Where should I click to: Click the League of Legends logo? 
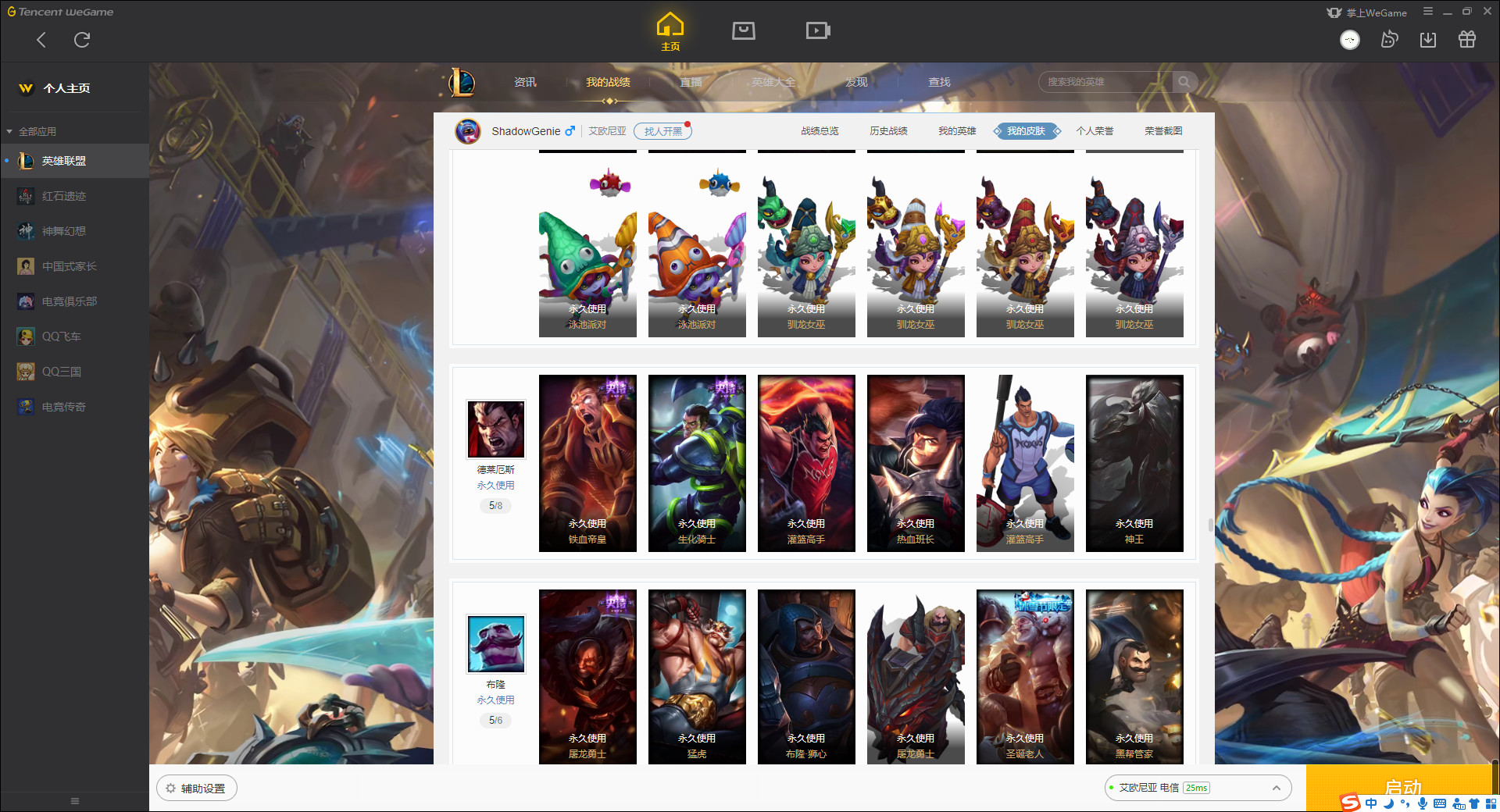462,82
